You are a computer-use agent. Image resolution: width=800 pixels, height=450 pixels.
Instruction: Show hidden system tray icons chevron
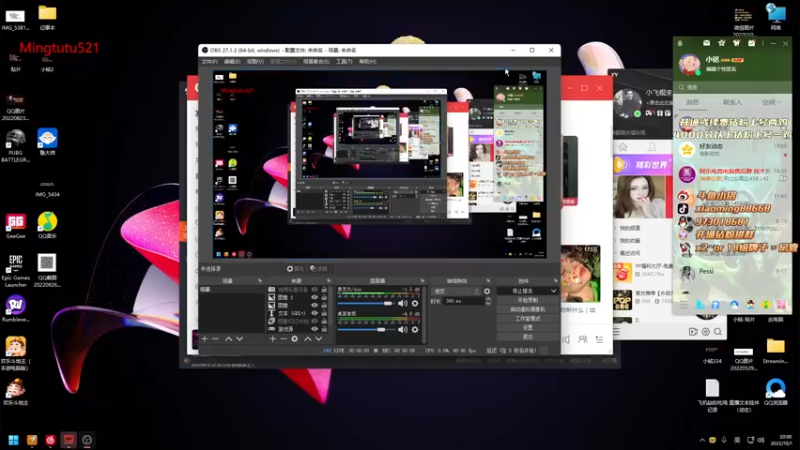click(x=702, y=440)
